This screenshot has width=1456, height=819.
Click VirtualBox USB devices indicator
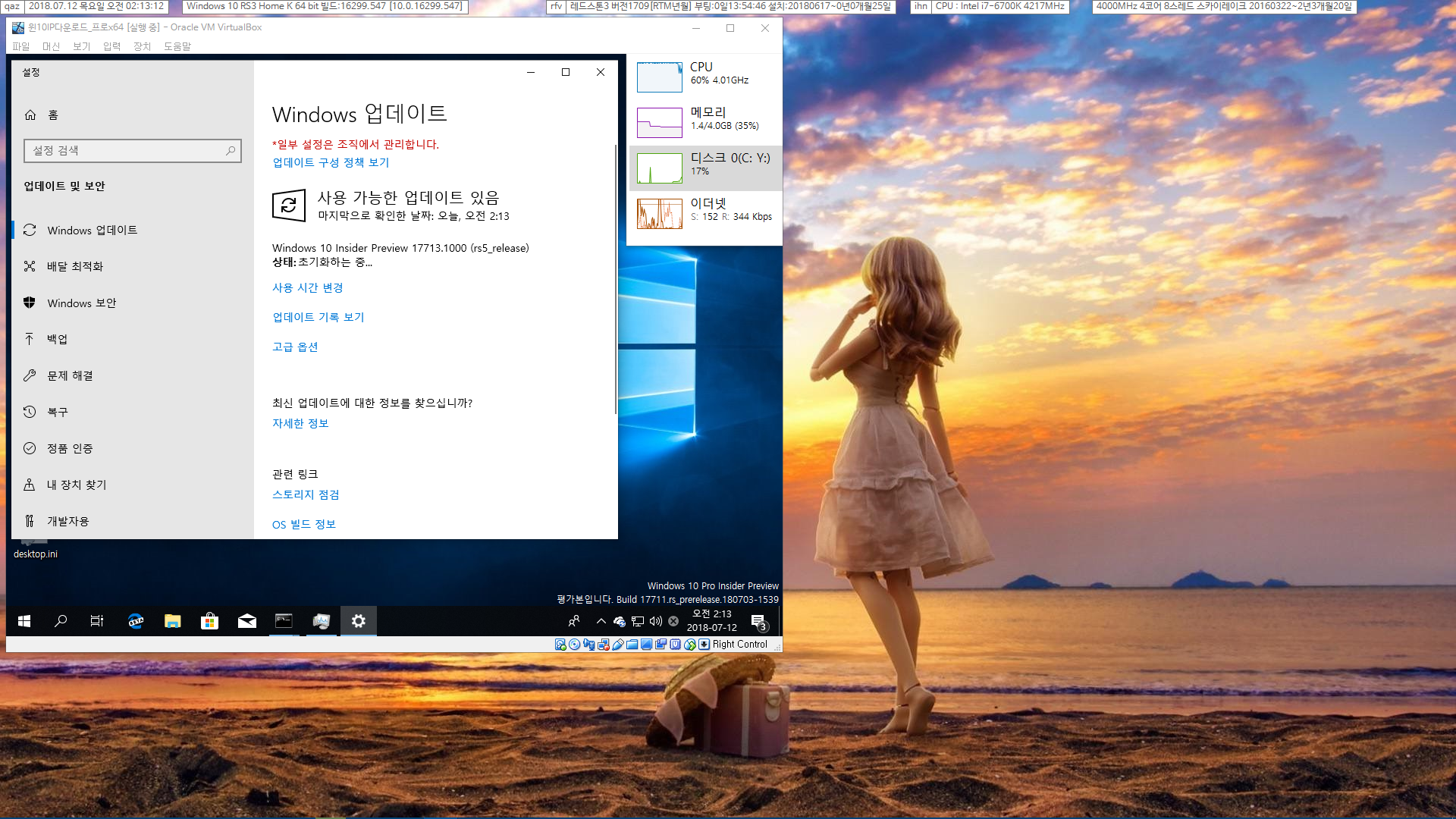tap(617, 645)
